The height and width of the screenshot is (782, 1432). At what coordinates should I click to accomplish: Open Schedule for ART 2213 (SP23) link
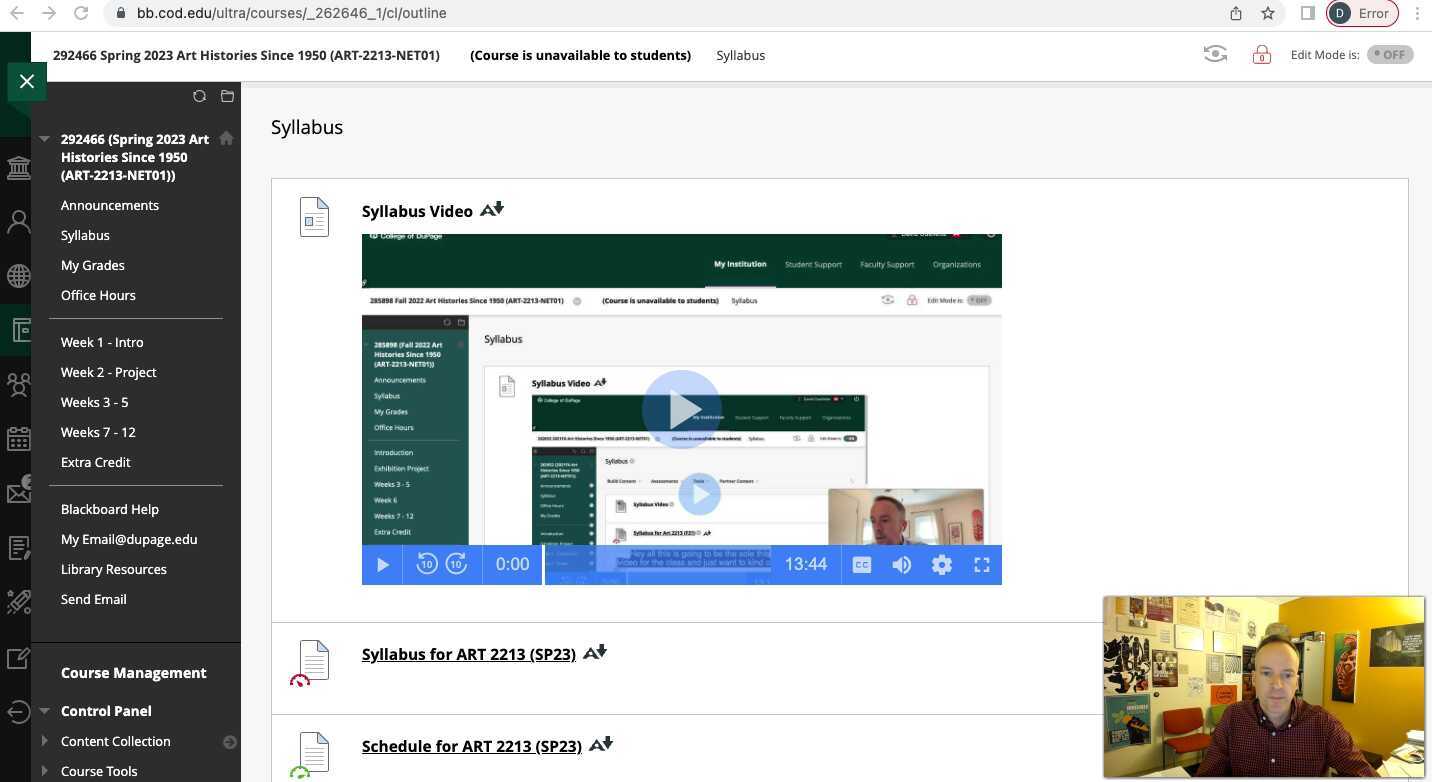pos(471,746)
